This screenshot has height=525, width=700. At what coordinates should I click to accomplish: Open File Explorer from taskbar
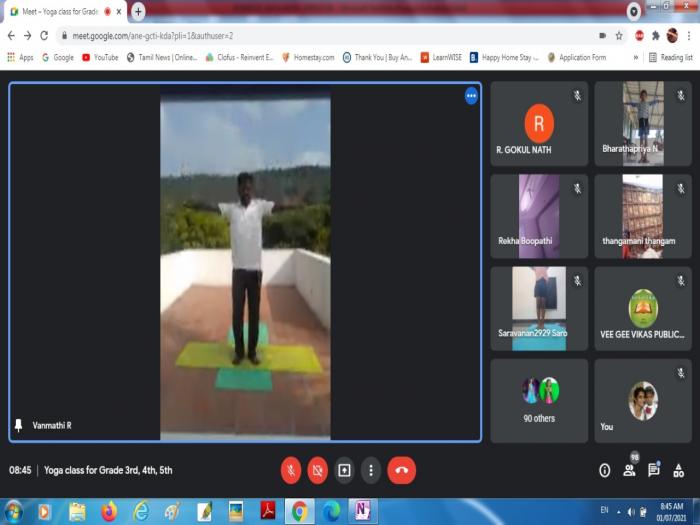(77, 512)
